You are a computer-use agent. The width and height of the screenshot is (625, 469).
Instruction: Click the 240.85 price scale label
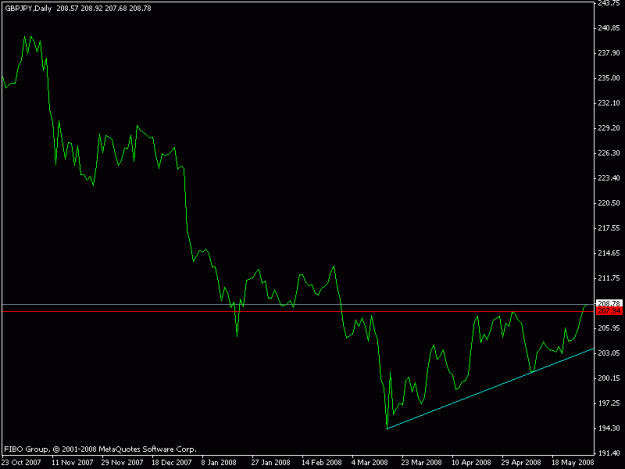pos(609,28)
